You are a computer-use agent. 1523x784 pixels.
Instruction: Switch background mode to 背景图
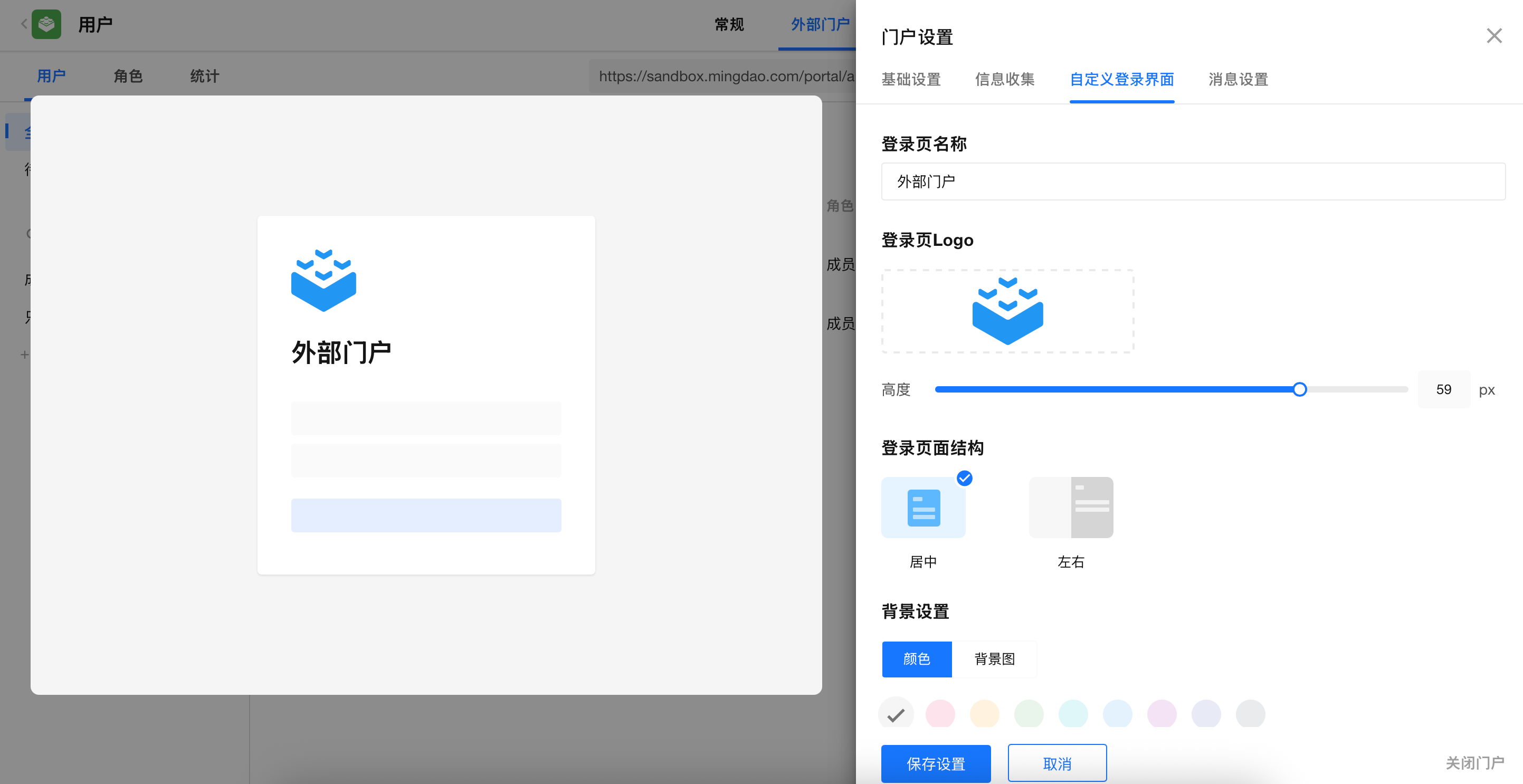(994, 658)
